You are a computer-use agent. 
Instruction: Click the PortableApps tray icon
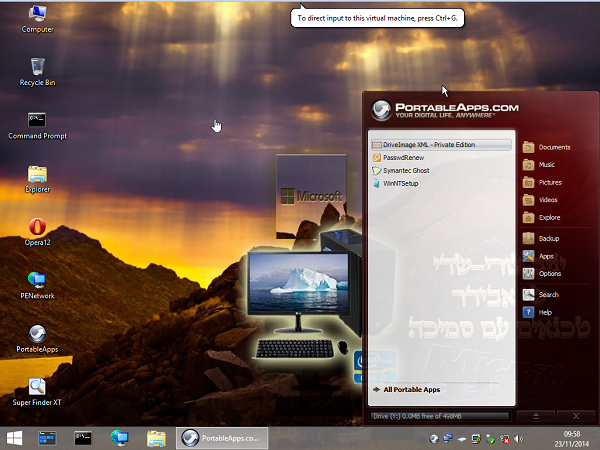pos(434,439)
